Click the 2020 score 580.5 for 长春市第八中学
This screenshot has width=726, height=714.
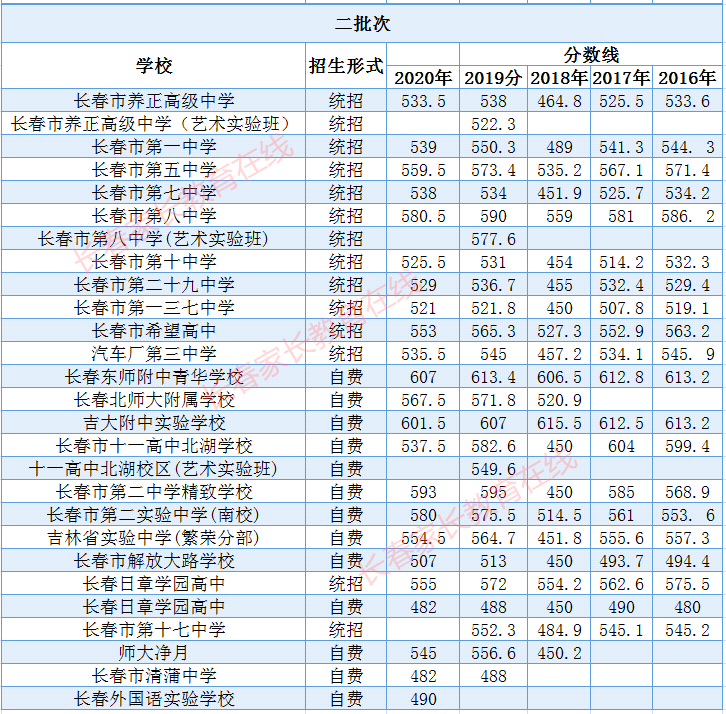tap(423, 216)
